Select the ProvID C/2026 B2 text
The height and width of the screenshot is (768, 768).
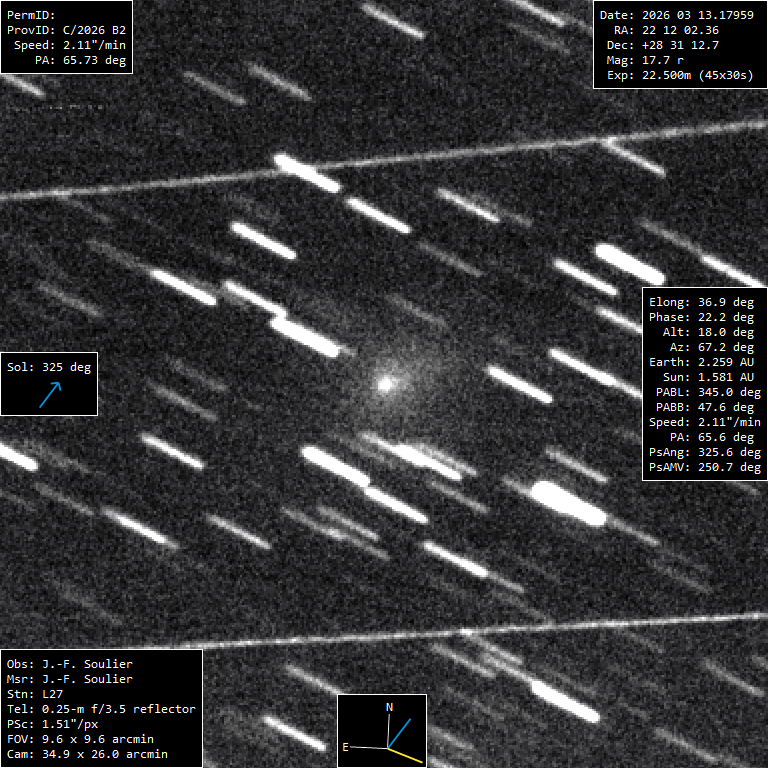66,30
